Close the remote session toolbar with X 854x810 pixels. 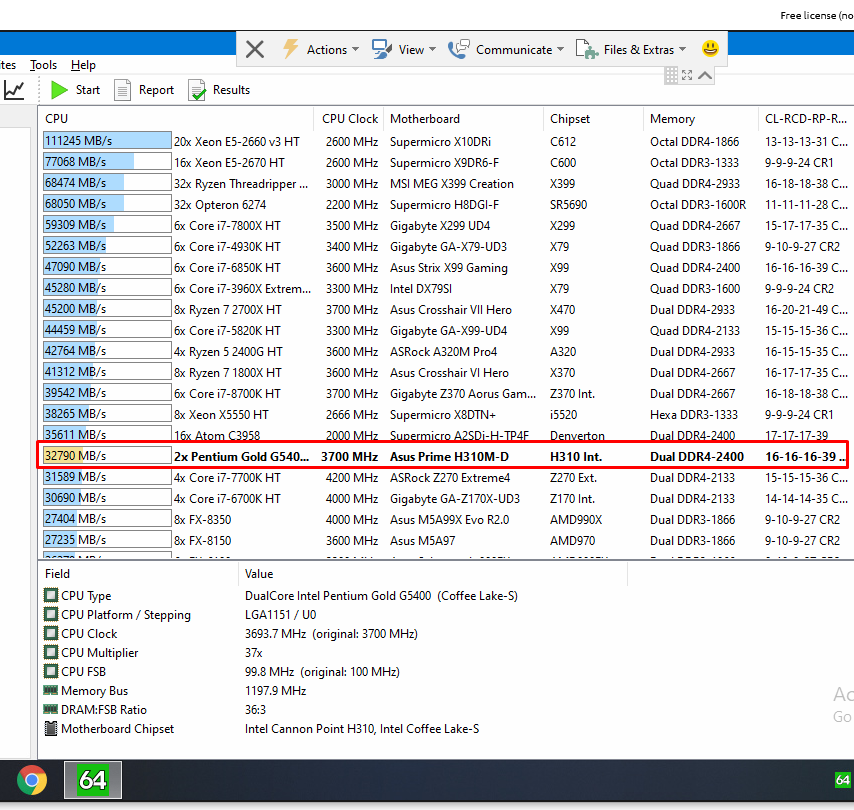tap(254, 50)
